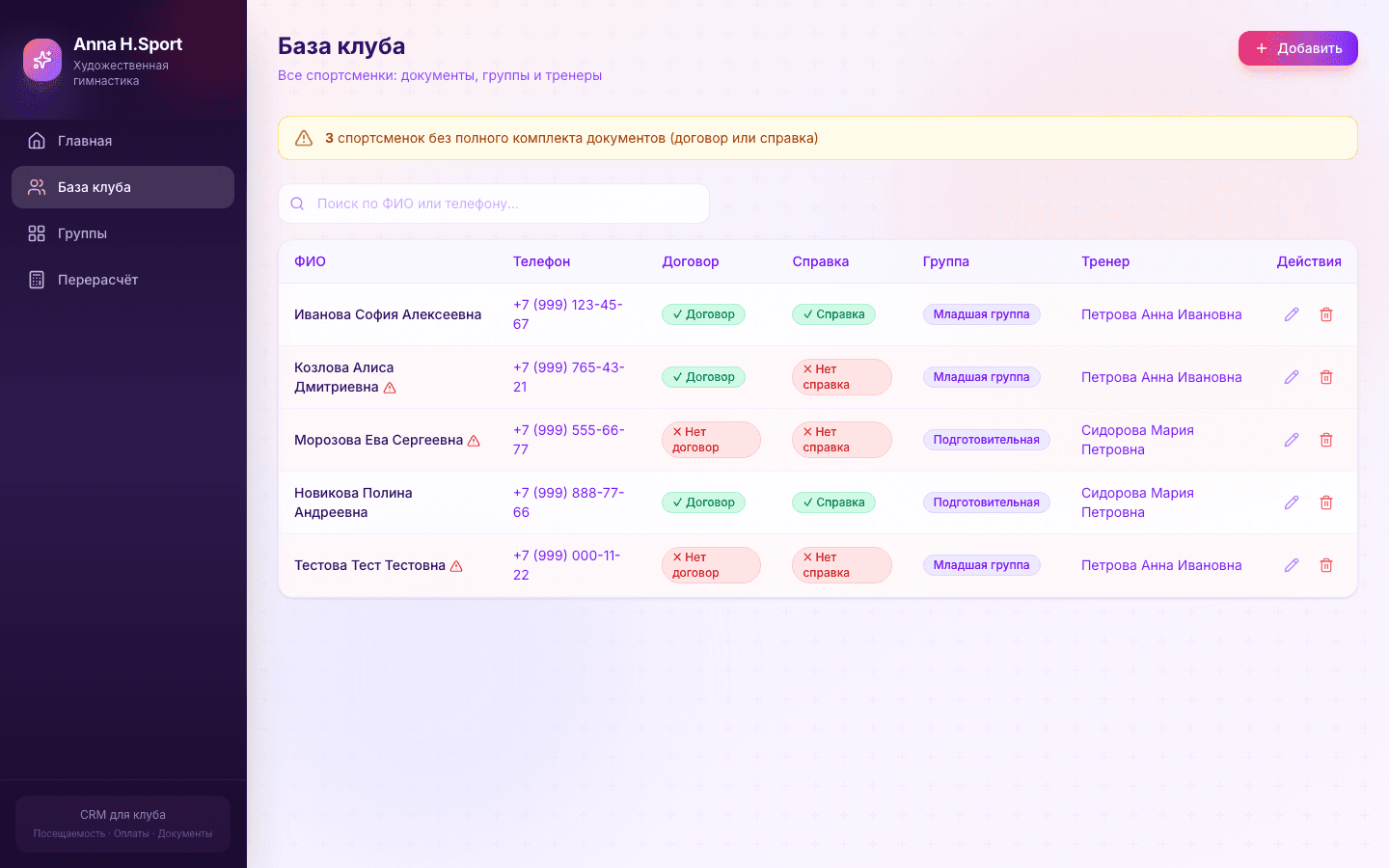Click the Нет справка badge for Козлова Алиса
The width and height of the screenshot is (1389, 868).
(842, 377)
